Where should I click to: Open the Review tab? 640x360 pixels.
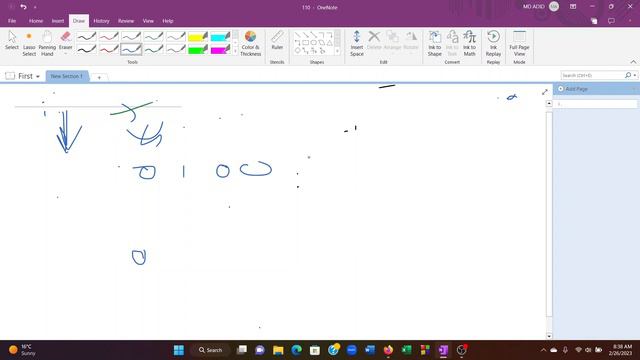[126, 21]
